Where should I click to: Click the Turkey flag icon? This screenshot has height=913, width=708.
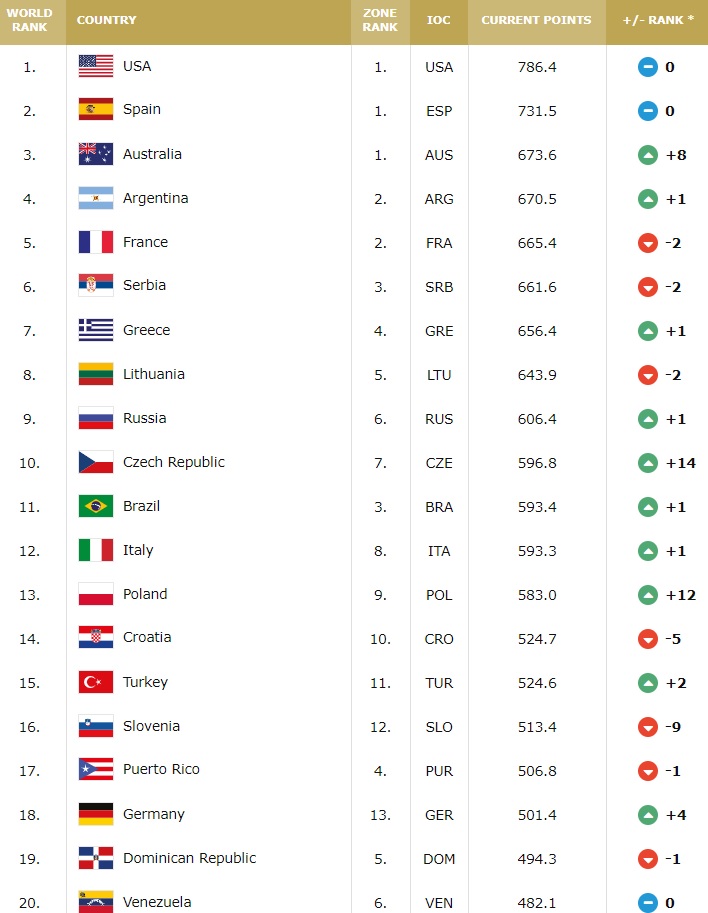click(96, 682)
